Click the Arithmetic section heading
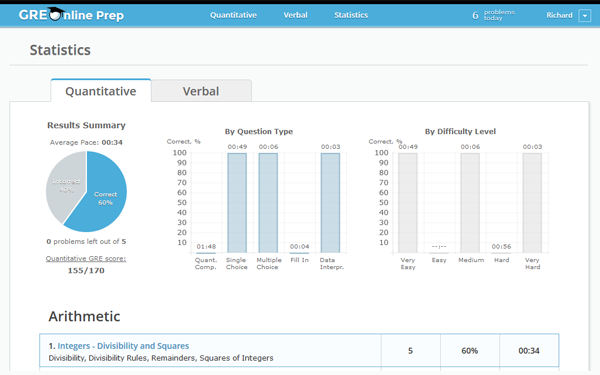Viewport: 600px width, 375px height. (84, 316)
